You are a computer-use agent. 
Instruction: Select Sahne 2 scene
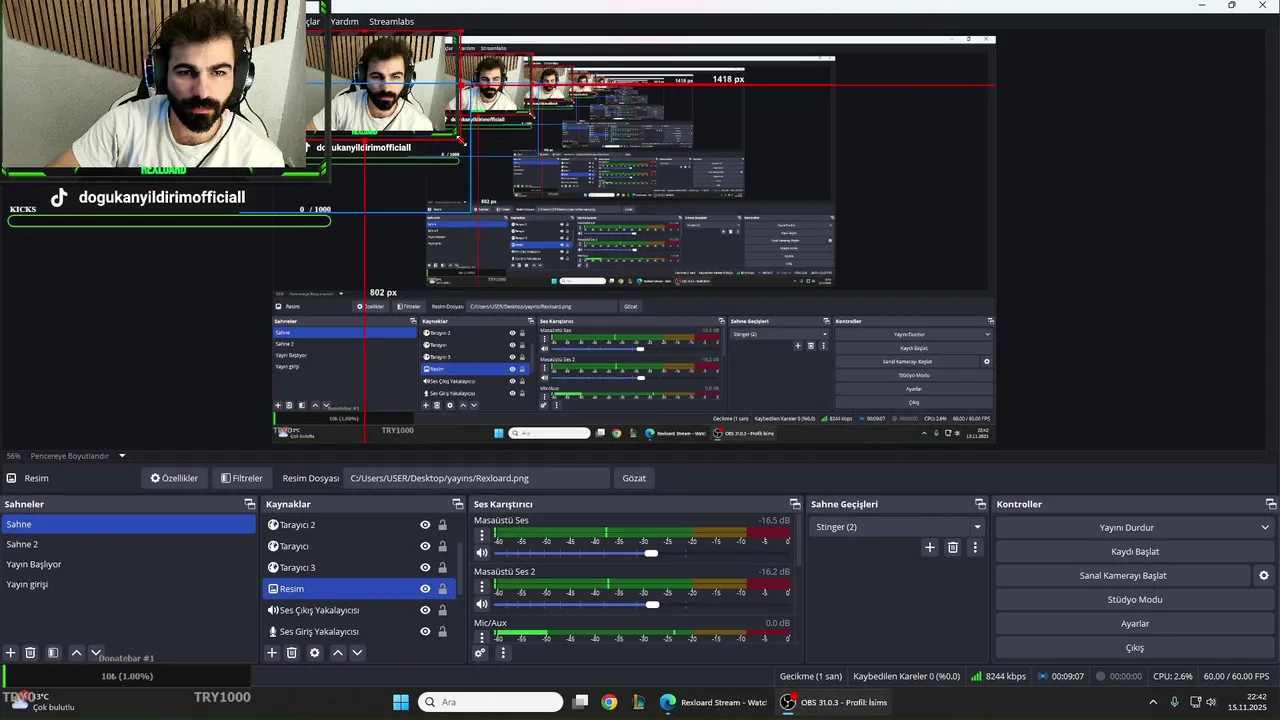[128, 544]
